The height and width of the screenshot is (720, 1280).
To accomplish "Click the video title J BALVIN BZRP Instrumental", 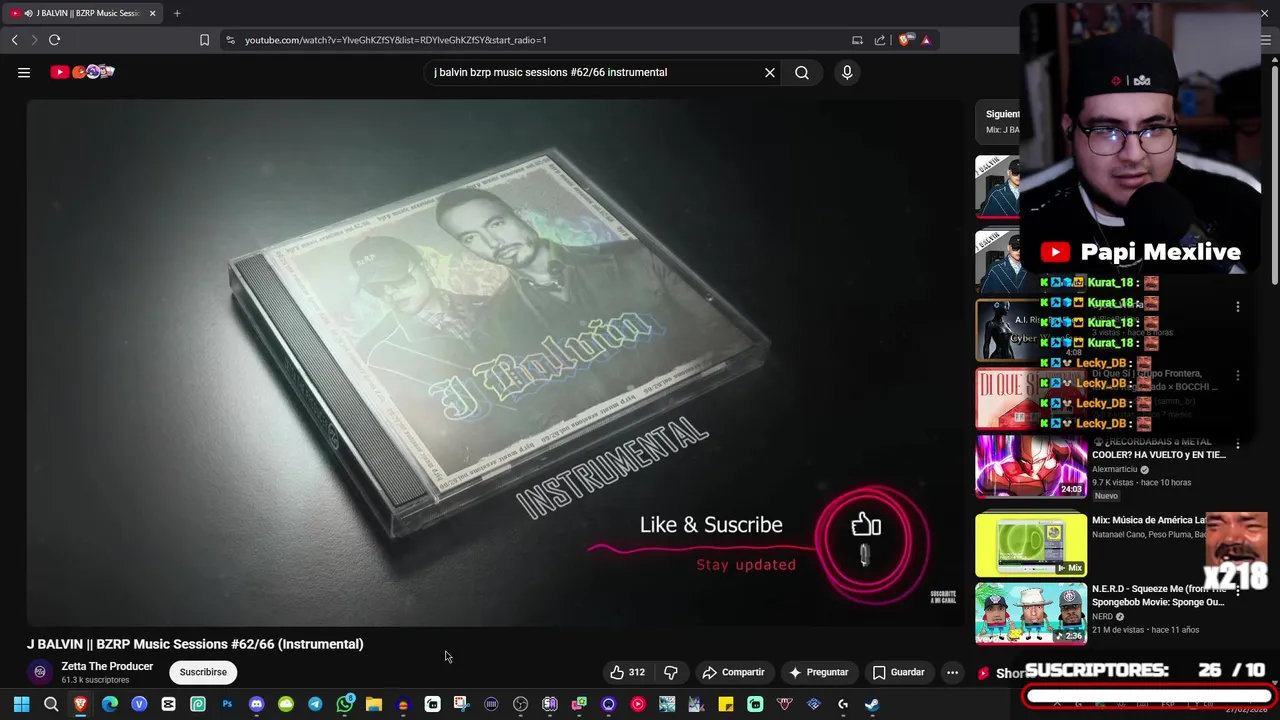I will (x=195, y=644).
